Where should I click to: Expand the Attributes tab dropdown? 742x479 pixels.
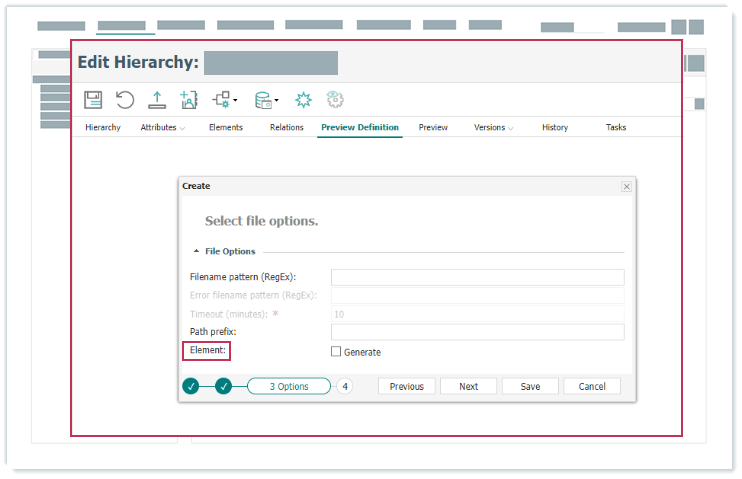tap(163, 128)
